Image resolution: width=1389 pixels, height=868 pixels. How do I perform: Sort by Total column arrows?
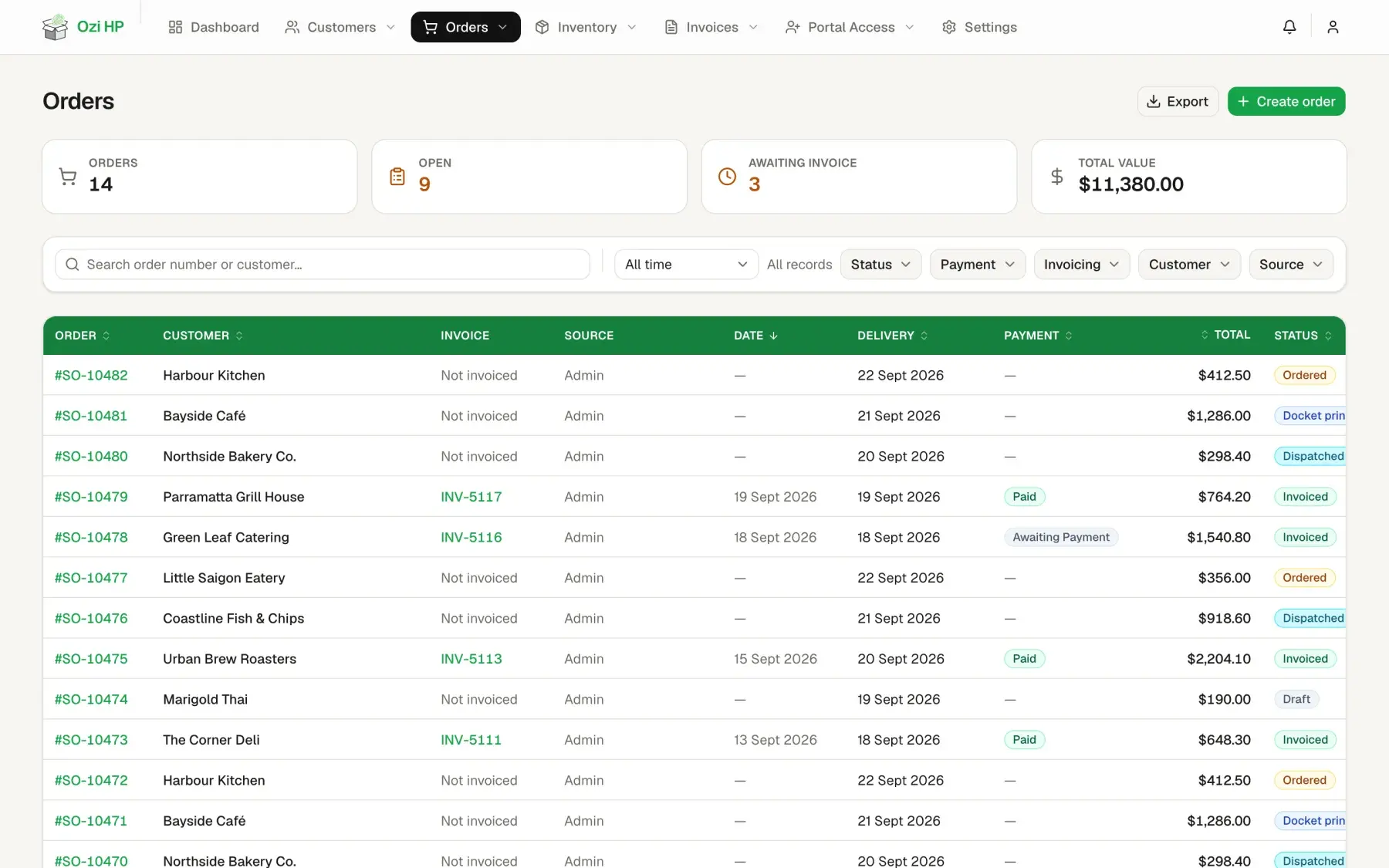(1205, 335)
